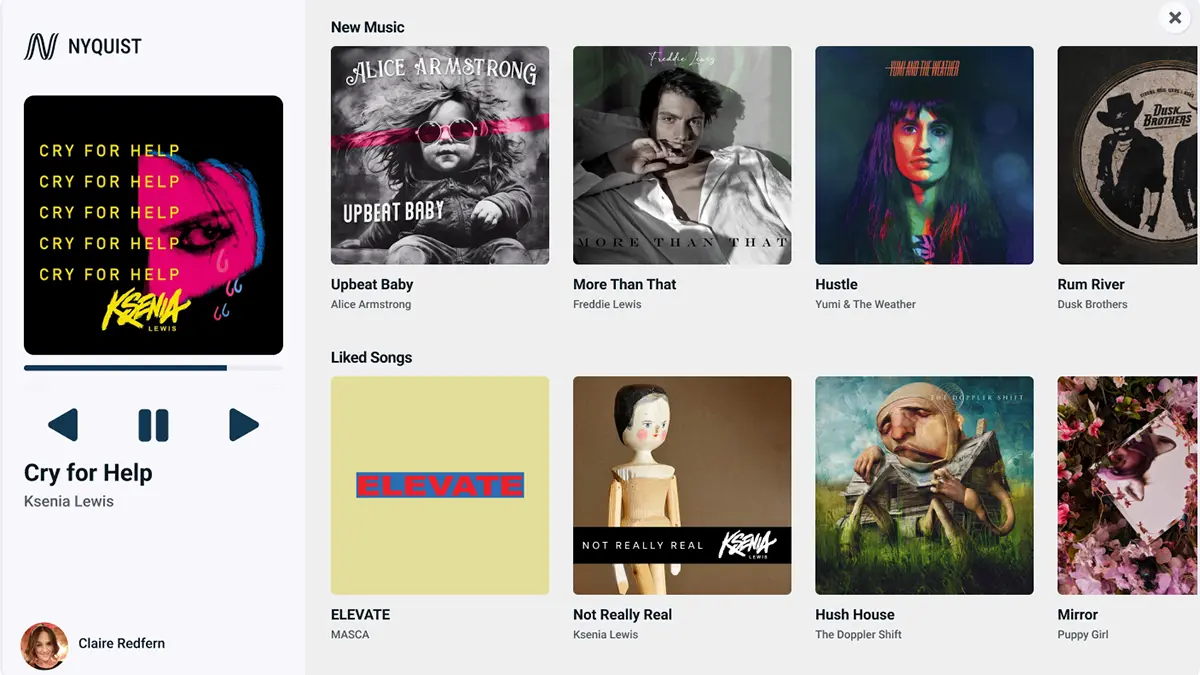Click the Claire Redfern username

122,643
